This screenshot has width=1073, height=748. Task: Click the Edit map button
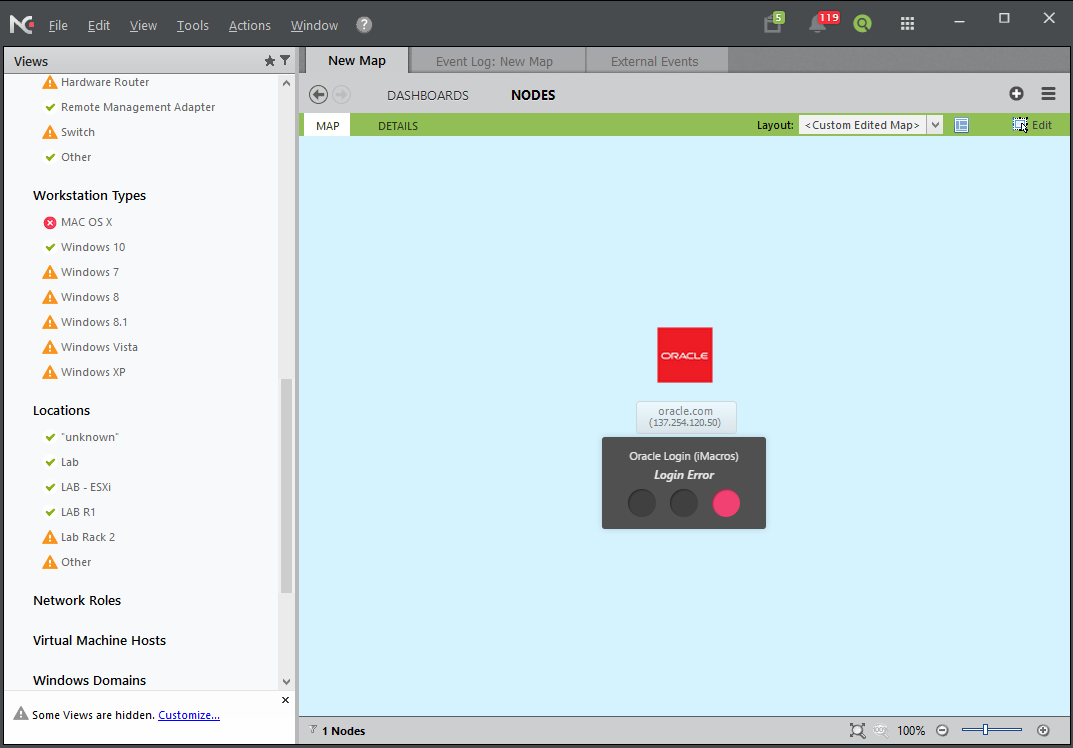tap(1032, 125)
